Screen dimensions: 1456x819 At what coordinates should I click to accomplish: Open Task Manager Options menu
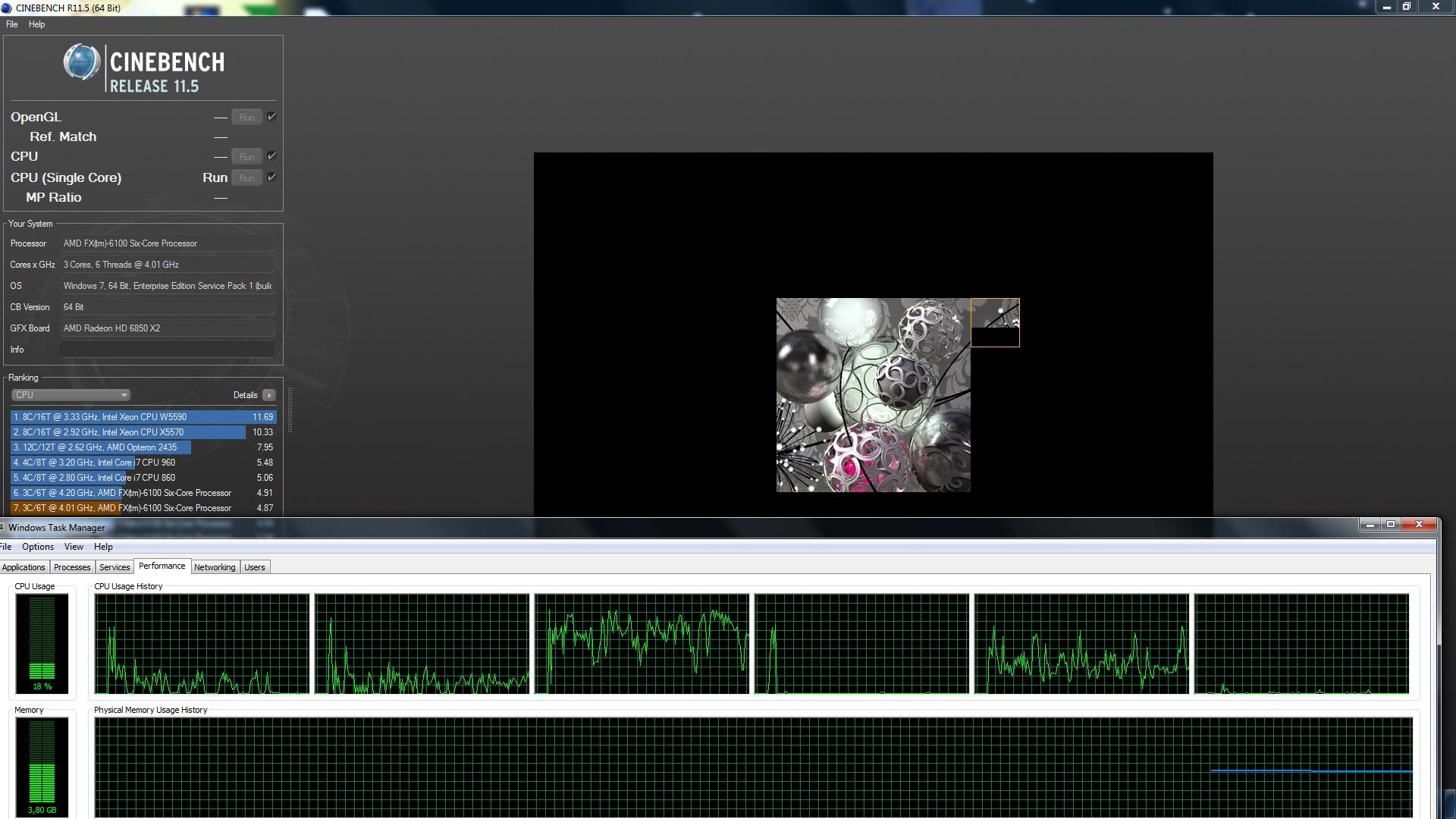tap(38, 547)
